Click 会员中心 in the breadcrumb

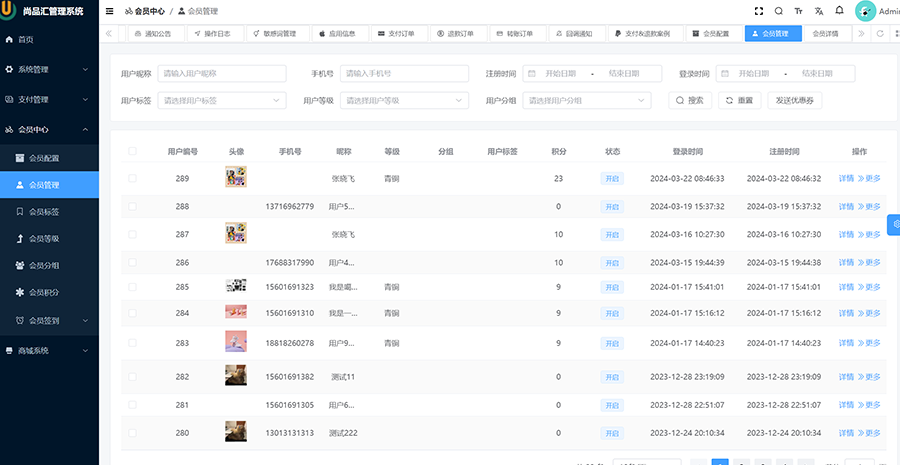[x=144, y=11]
